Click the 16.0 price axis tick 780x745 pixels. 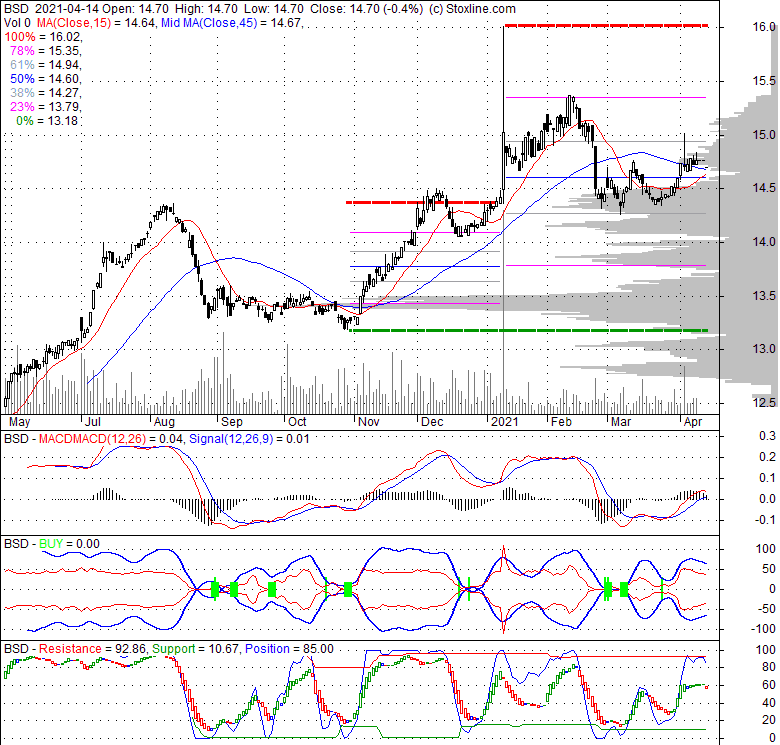764,27
